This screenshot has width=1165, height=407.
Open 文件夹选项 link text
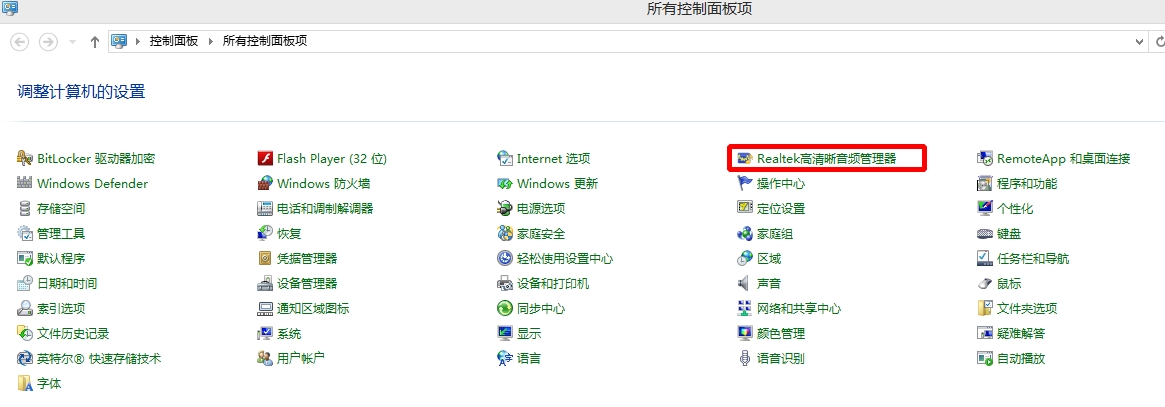point(1027,309)
